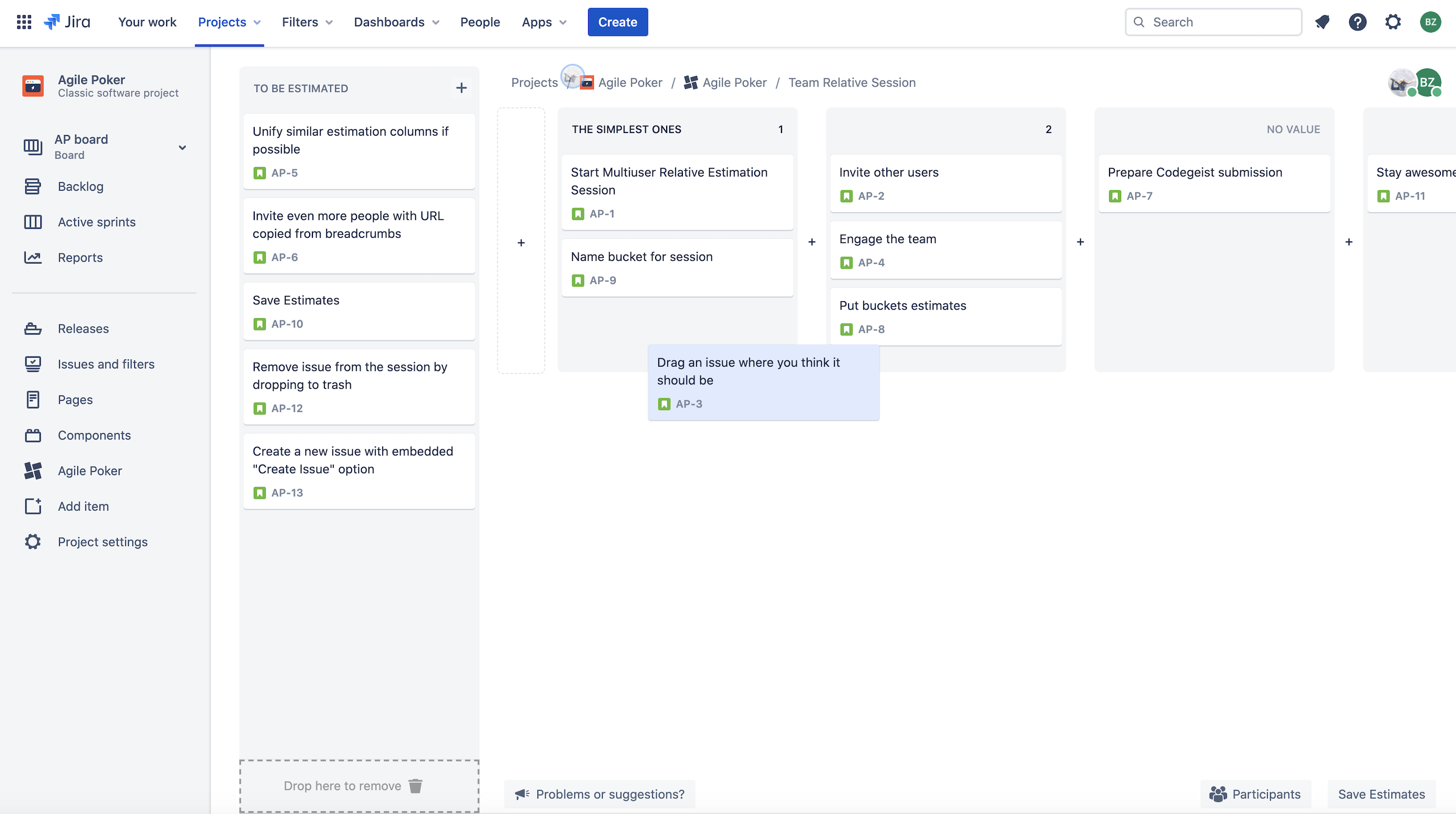Click the trash icon in drop zone
Screen dimensions: 1456x814
point(416,785)
